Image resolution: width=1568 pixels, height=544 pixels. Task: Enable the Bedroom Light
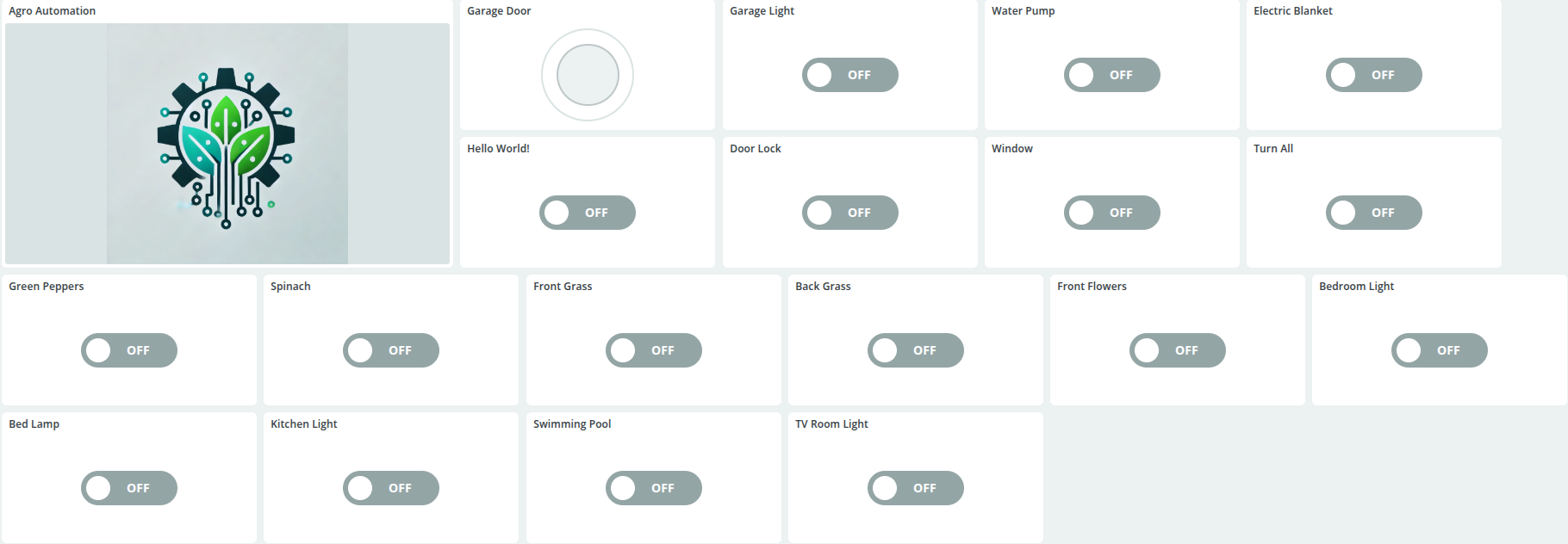tap(1440, 350)
